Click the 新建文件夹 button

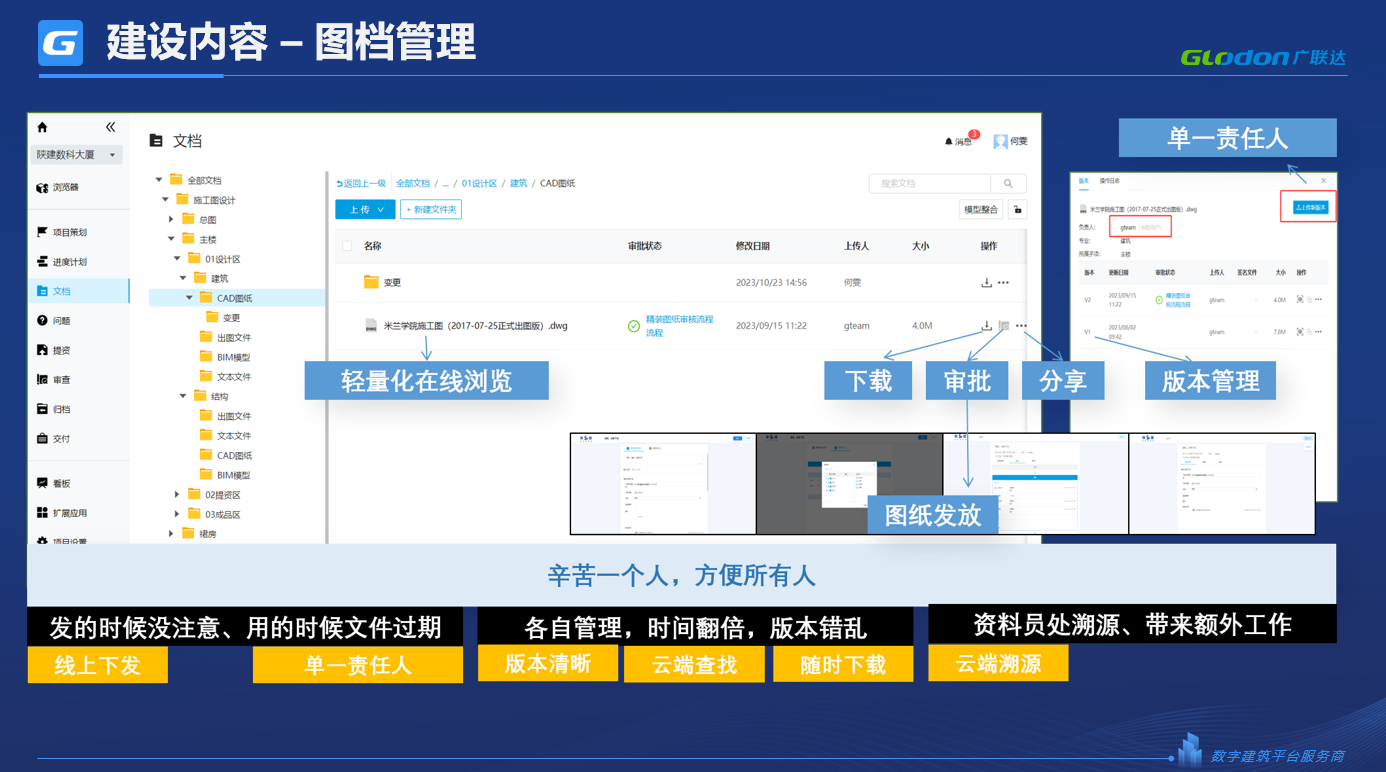coord(431,210)
